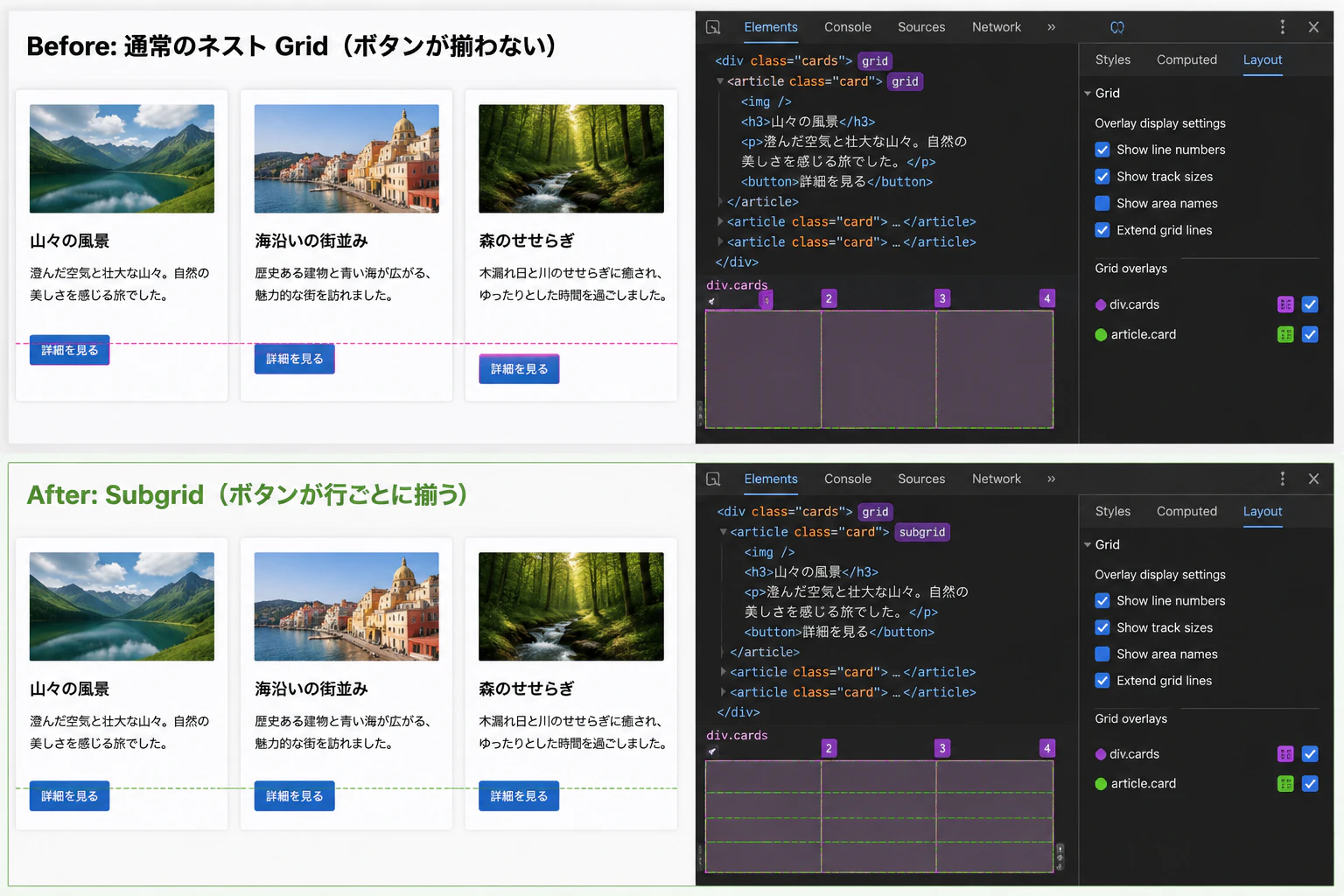Open Sources tab in Before DevTools

pos(921,27)
